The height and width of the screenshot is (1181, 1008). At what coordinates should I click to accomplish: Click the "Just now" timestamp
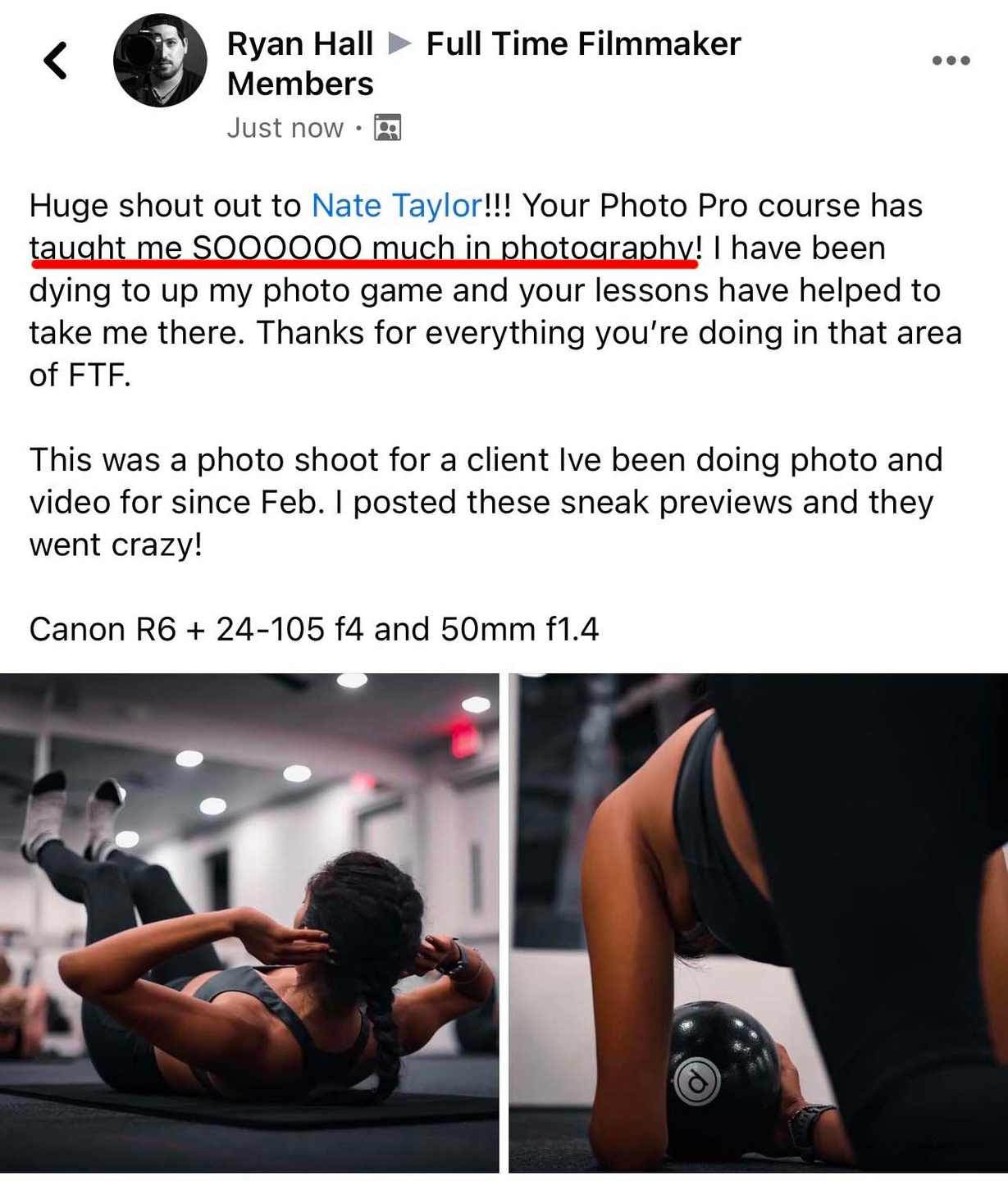coord(285,128)
